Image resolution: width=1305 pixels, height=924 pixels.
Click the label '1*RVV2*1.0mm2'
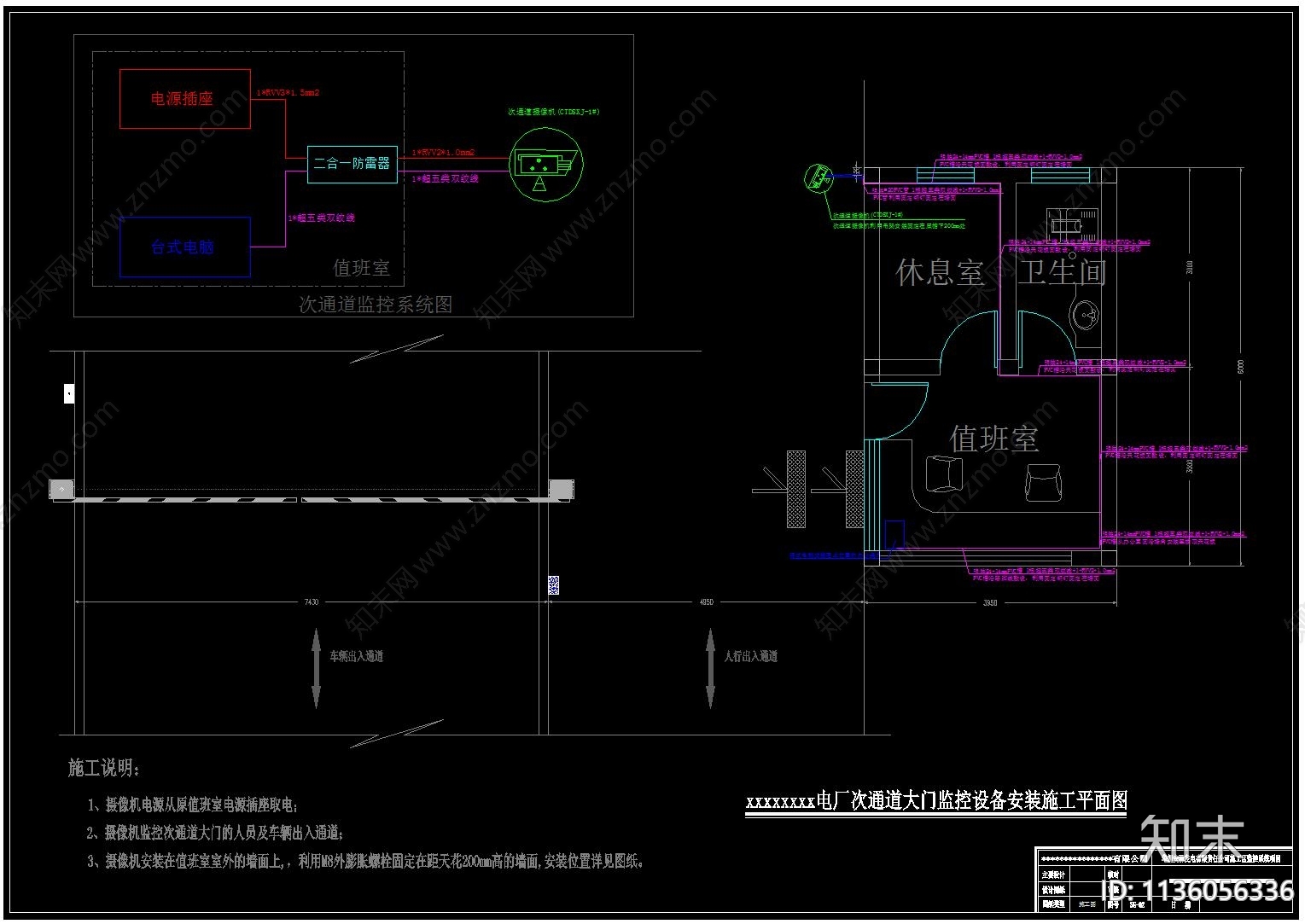pyautogui.click(x=443, y=153)
